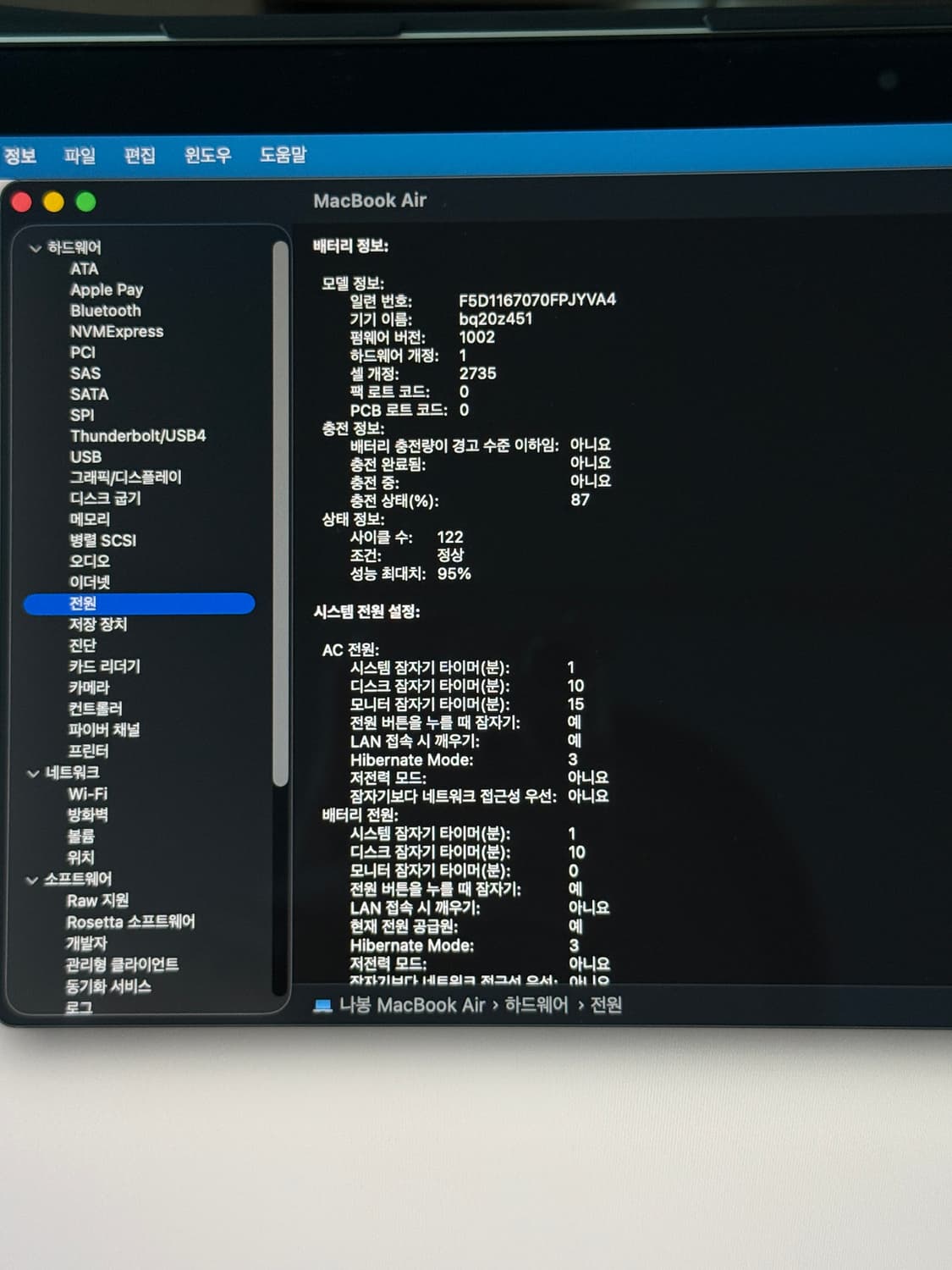Screen dimensions: 952x1270
Task: Select Wi-Fi under 네트워크
Action: tap(87, 794)
